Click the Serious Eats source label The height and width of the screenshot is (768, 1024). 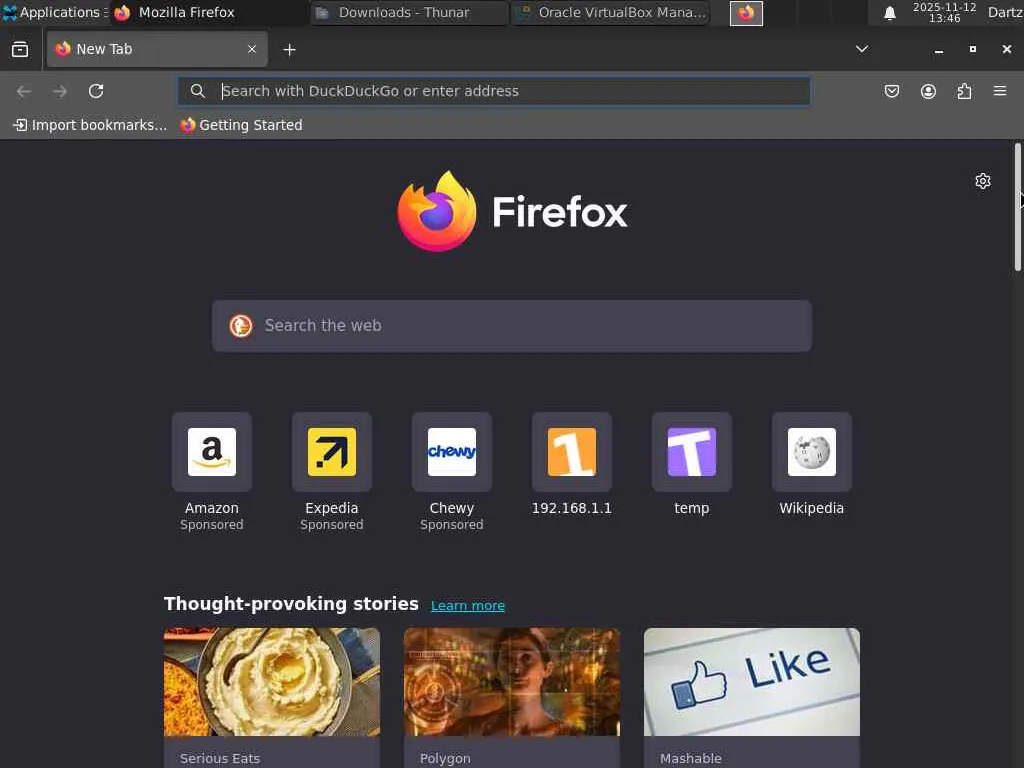click(x=220, y=758)
